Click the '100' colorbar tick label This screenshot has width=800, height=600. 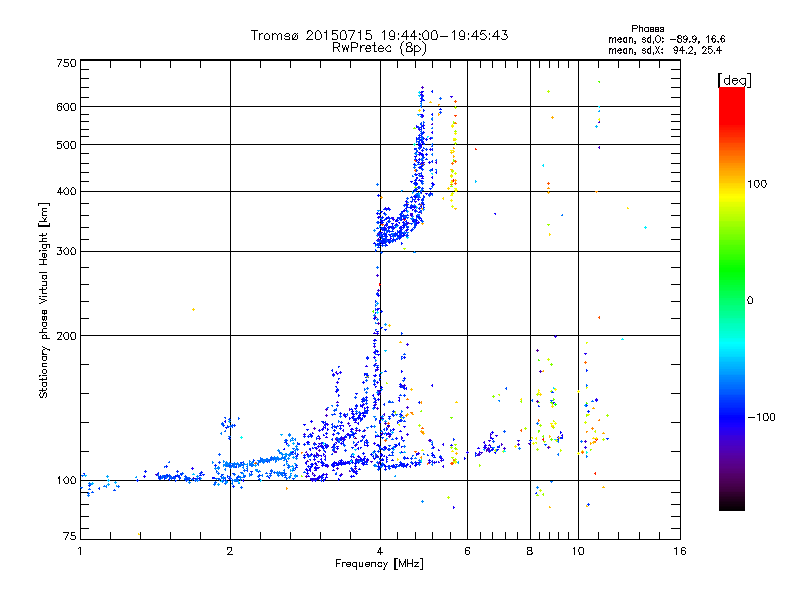(x=757, y=184)
